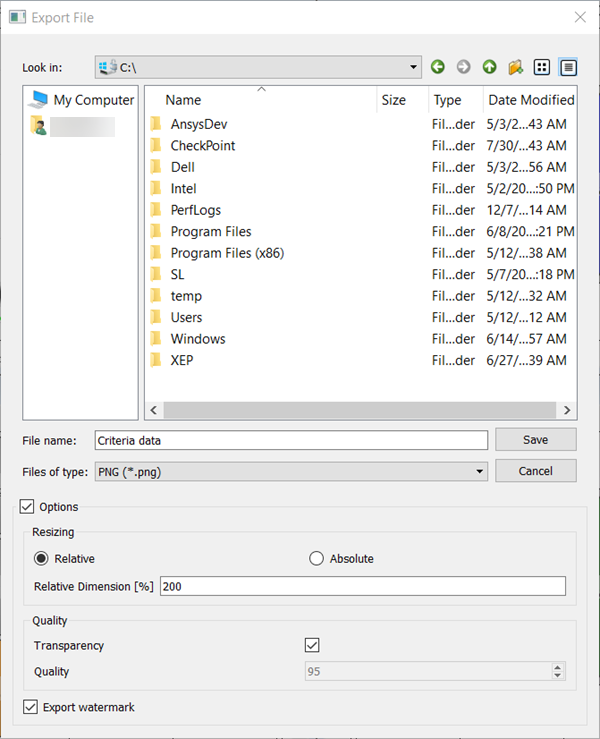Click the Dell folder icon
The width and height of the screenshot is (600, 739).
coord(156,167)
